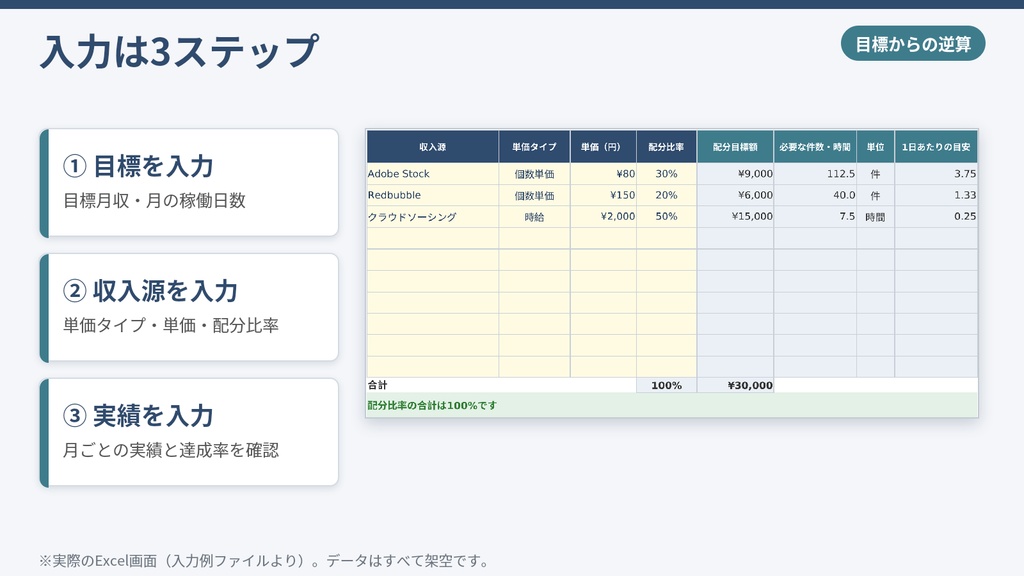This screenshot has height=576, width=1024.
Task: Click the 30% allocation cell
Action: click(666, 174)
